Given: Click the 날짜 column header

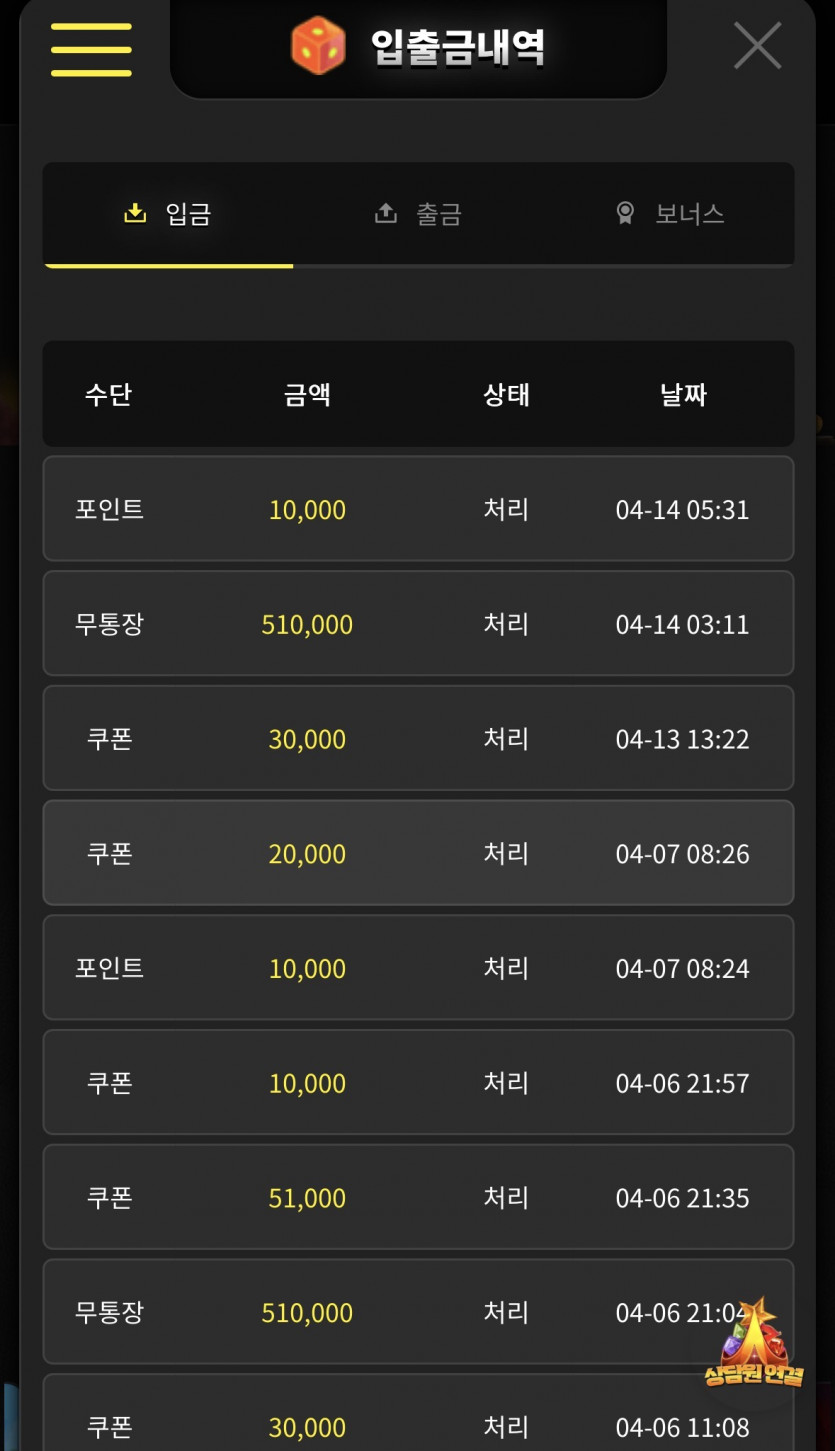Looking at the screenshot, I should [x=683, y=395].
